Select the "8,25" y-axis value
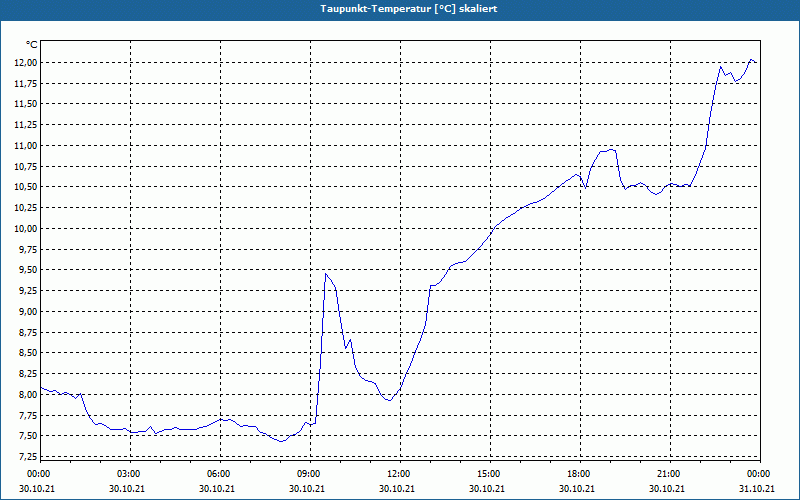800x500 pixels. [29, 373]
